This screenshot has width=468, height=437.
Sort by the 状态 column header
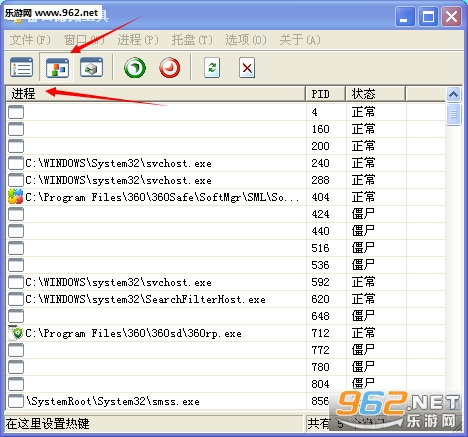tap(376, 94)
